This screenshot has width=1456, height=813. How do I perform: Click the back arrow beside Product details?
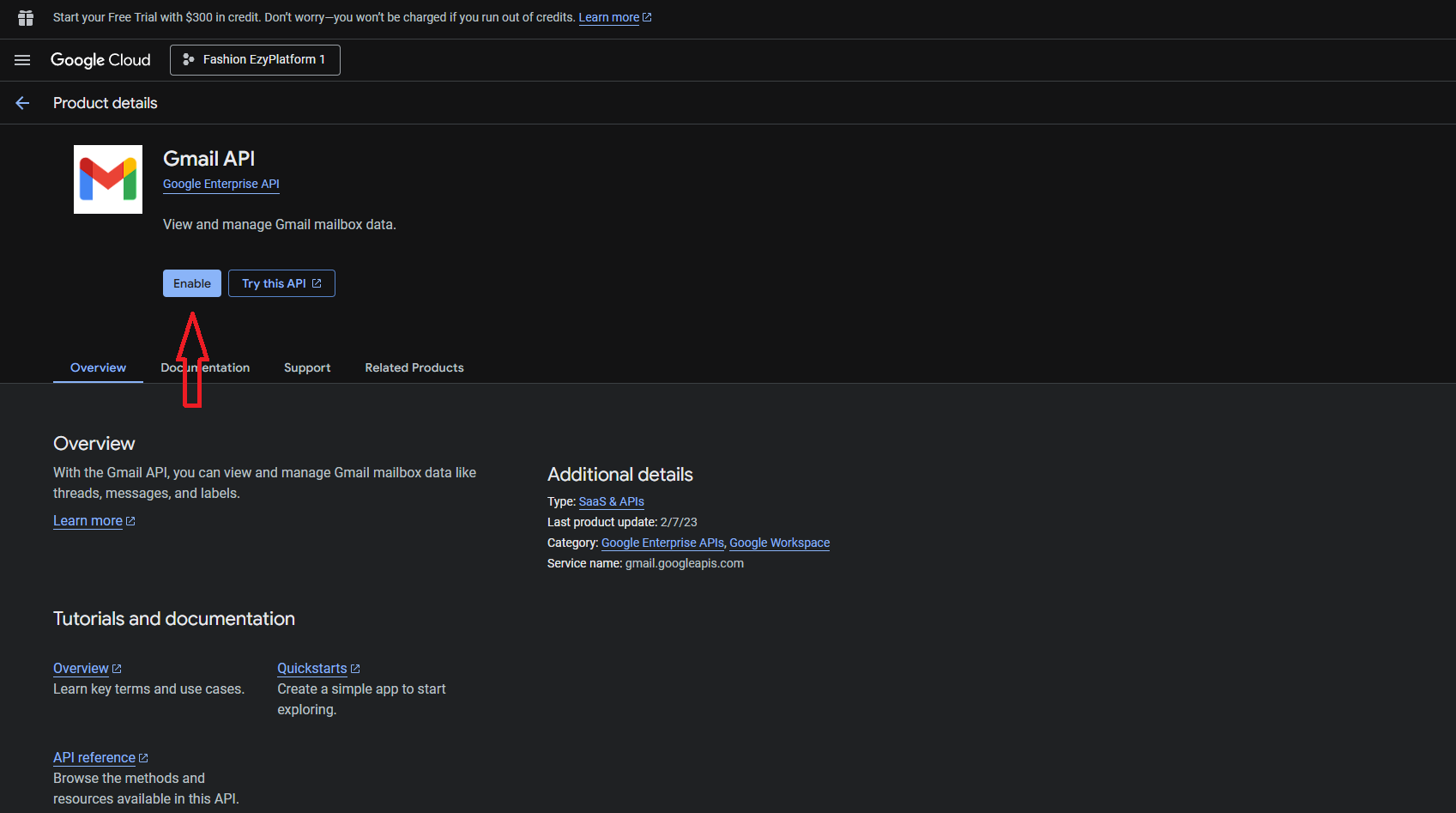[22, 103]
